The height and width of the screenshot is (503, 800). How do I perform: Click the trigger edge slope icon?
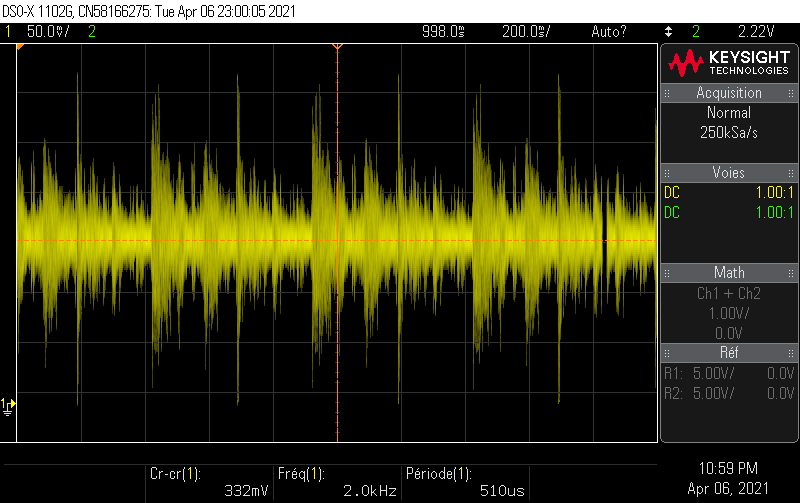668,32
